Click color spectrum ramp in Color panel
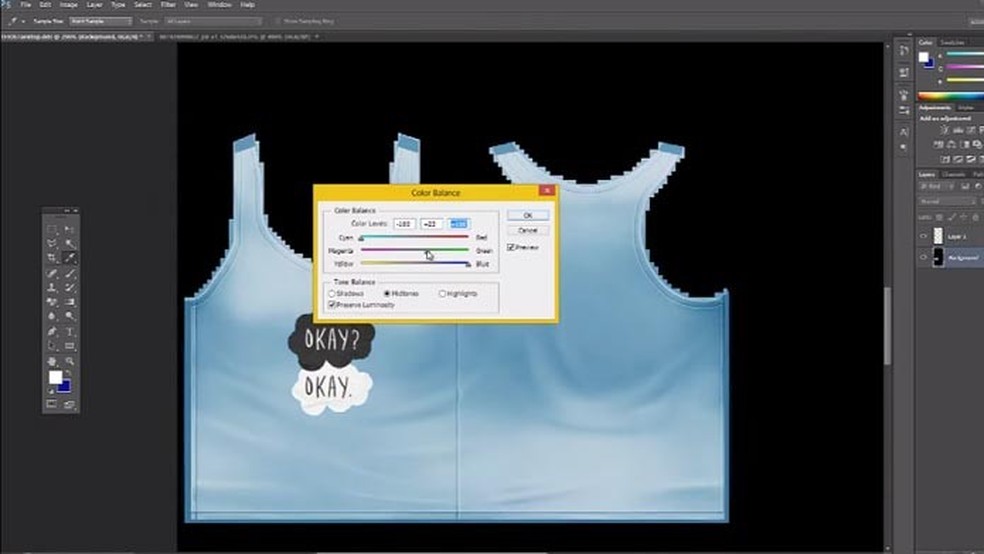Viewport: 984px width, 554px height. (x=951, y=96)
